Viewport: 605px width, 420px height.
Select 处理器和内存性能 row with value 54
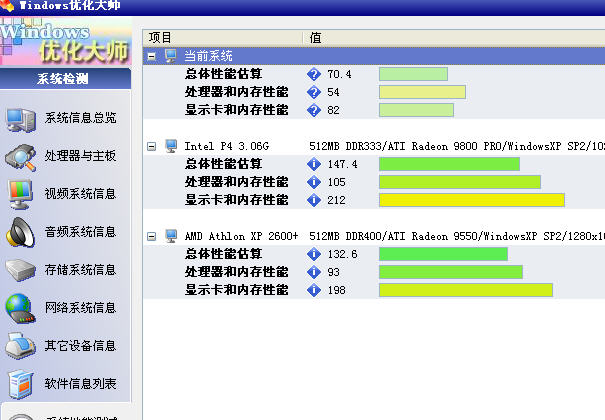(374, 92)
